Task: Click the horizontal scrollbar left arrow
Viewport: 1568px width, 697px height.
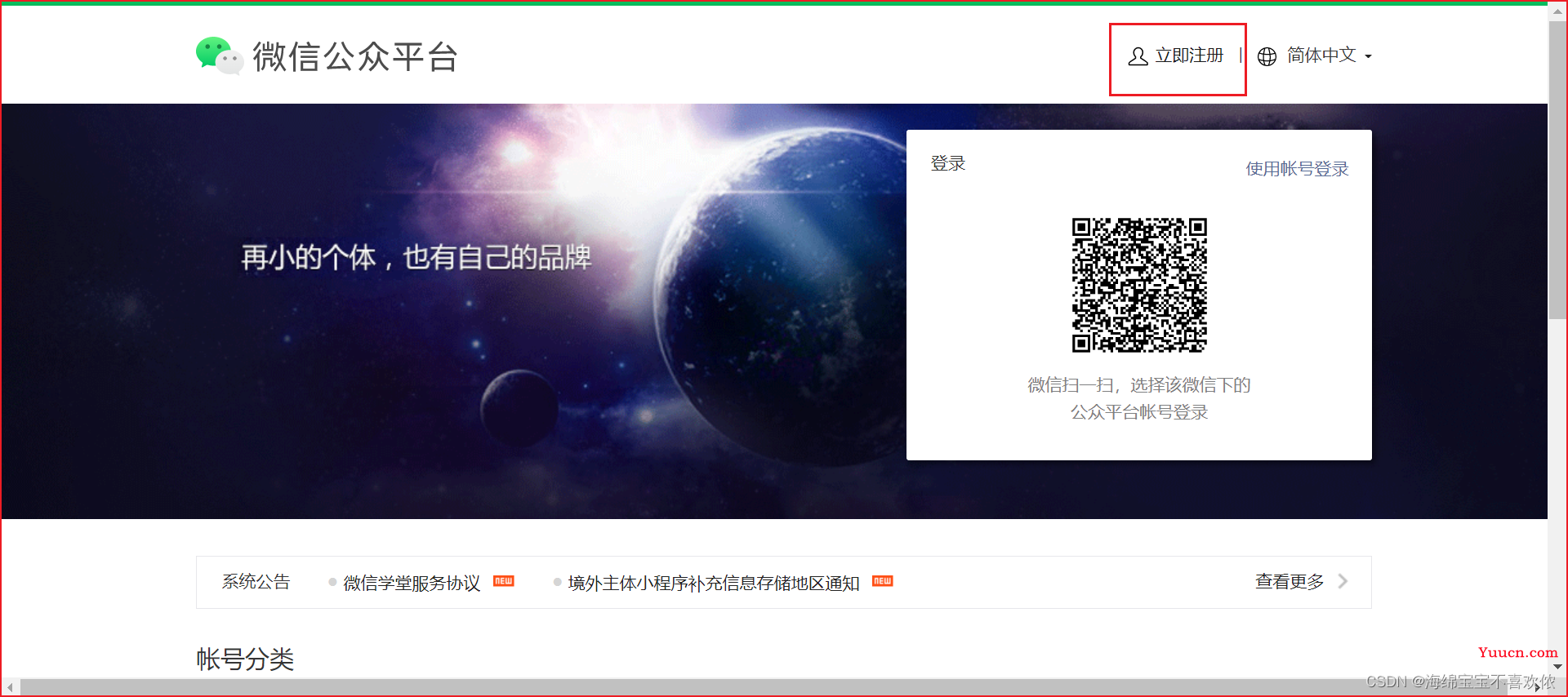Action: coord(10,687)
